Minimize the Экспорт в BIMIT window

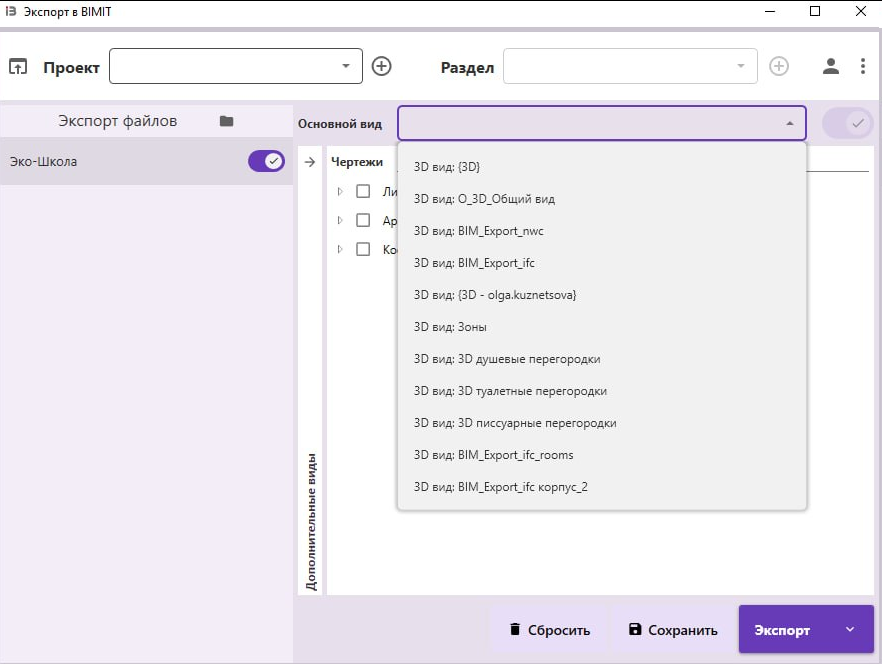pyautogui.click(x=770, y=11)
